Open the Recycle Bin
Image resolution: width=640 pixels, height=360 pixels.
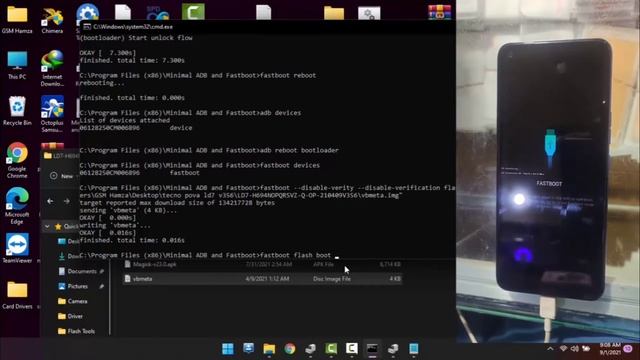(17, 111)
